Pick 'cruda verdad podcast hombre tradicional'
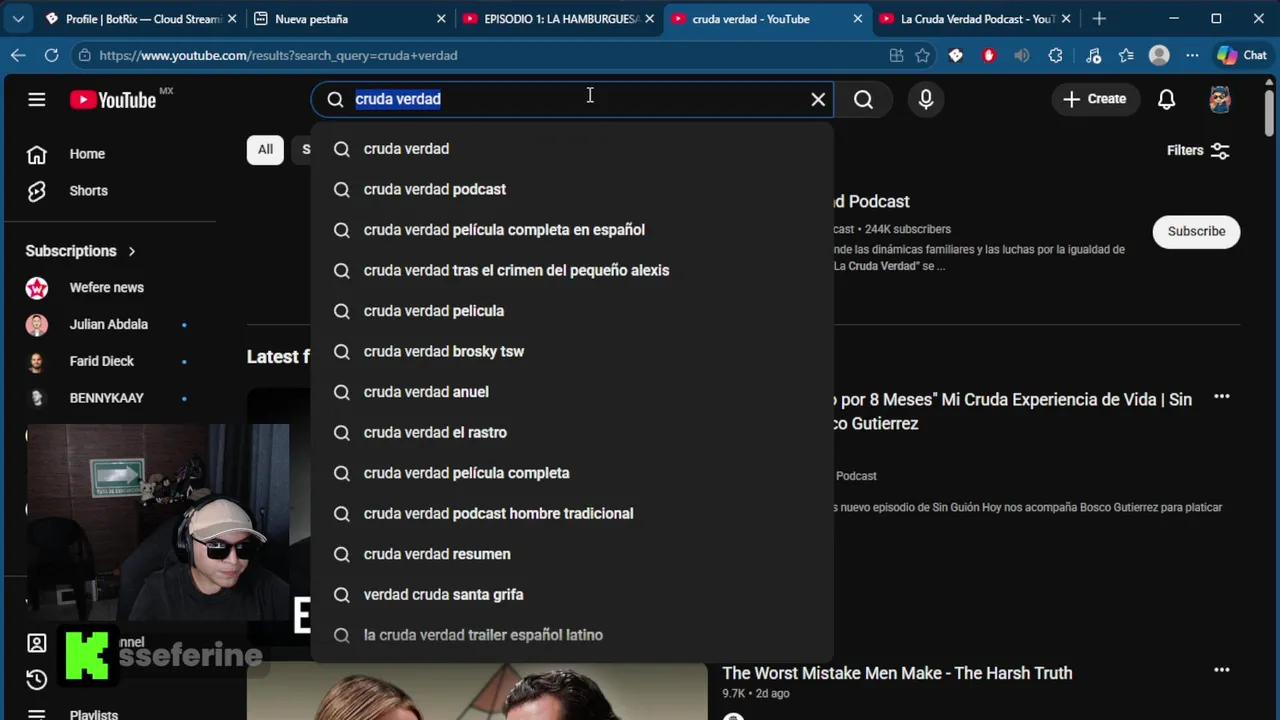This screenshot has width=1280, height=720. tap(572, 513)
